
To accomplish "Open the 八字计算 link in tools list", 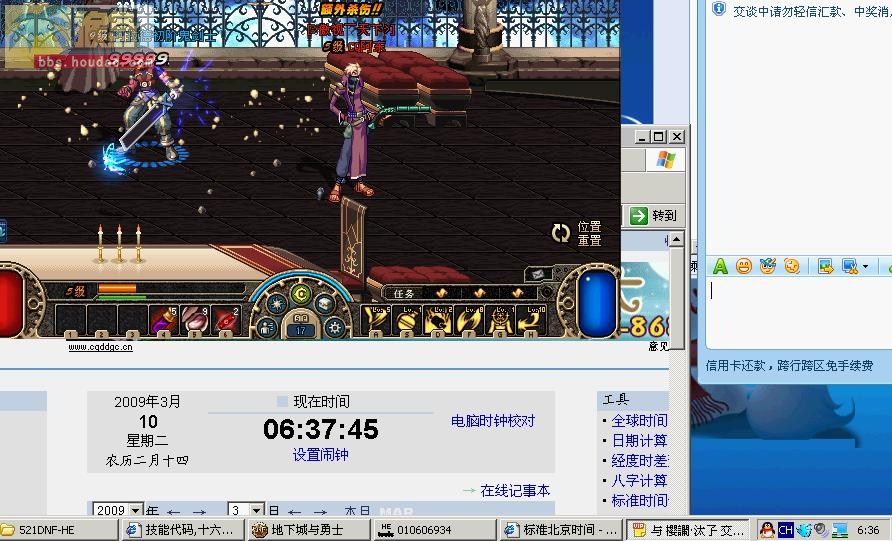I will coord(639,481).
